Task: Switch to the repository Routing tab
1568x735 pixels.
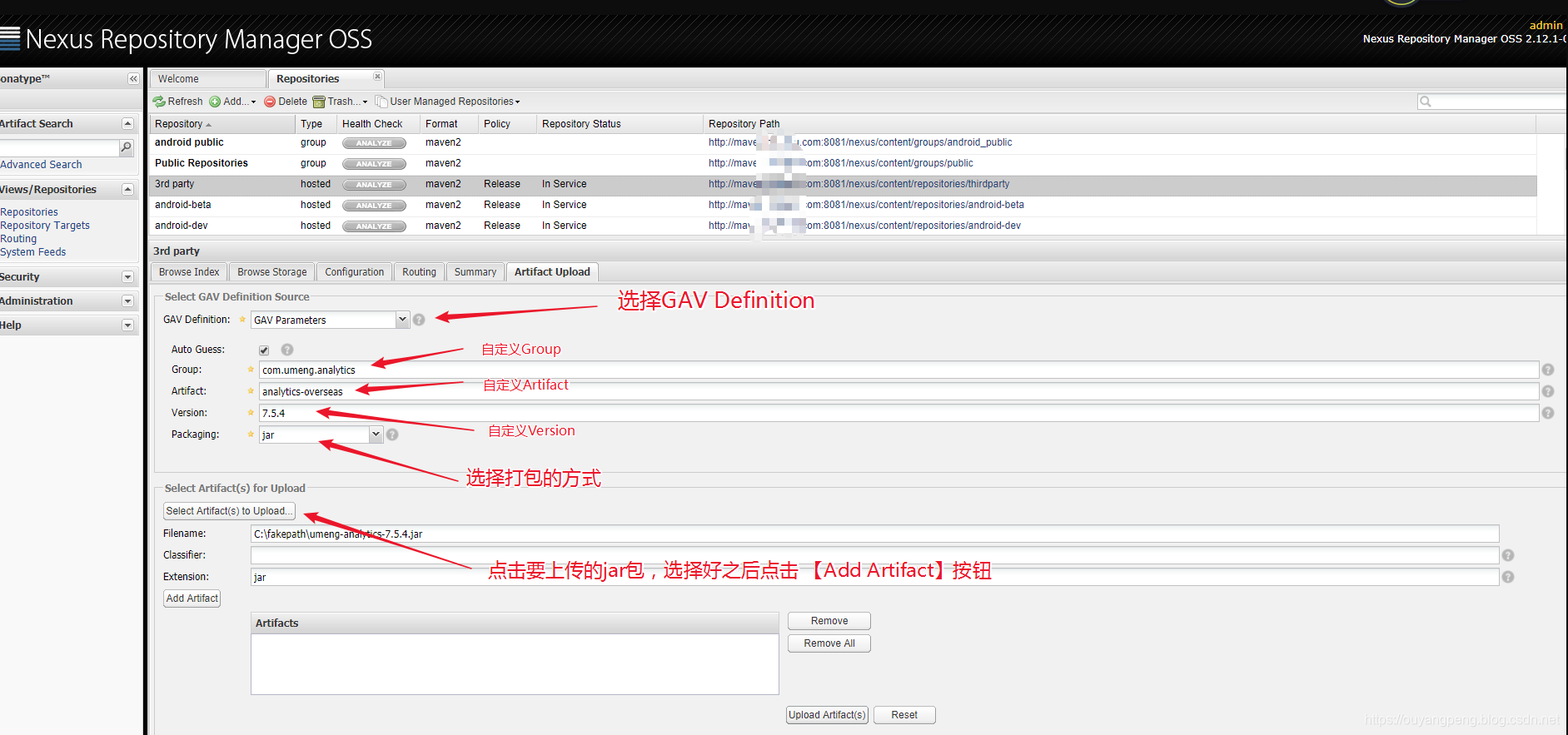Action: [419, 272]
